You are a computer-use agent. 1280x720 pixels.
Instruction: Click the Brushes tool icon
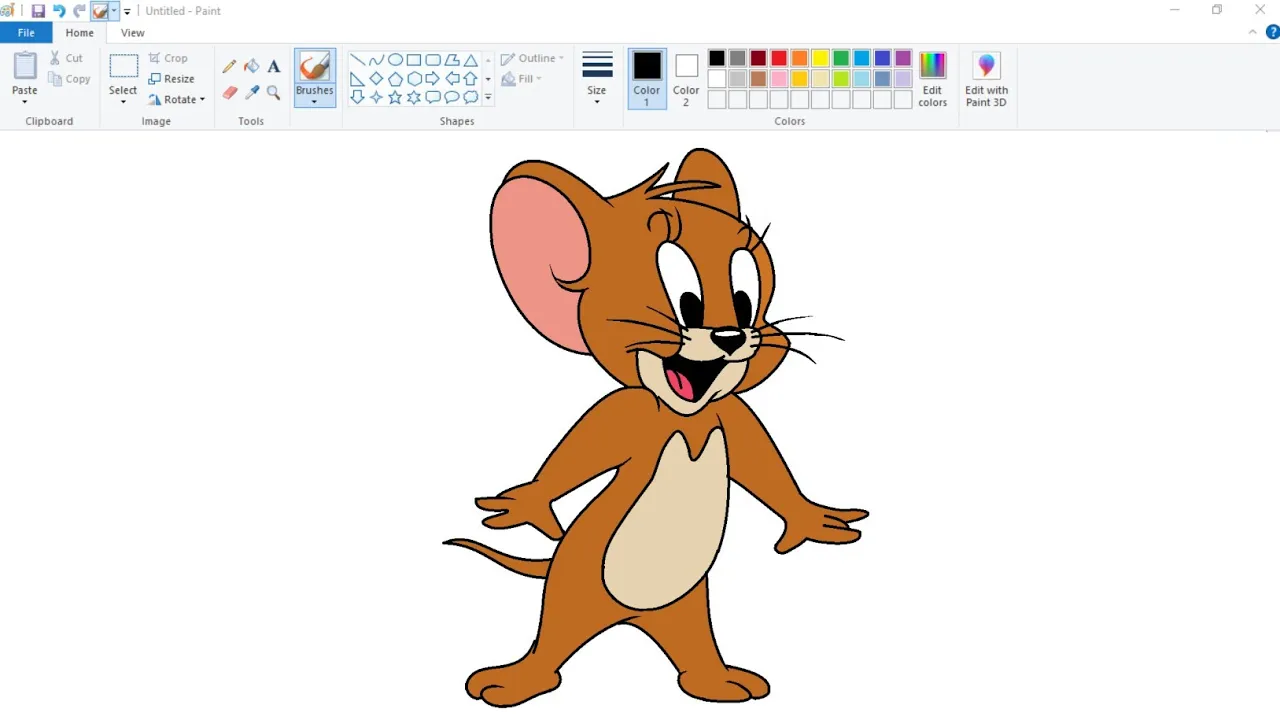pos(314,67)
